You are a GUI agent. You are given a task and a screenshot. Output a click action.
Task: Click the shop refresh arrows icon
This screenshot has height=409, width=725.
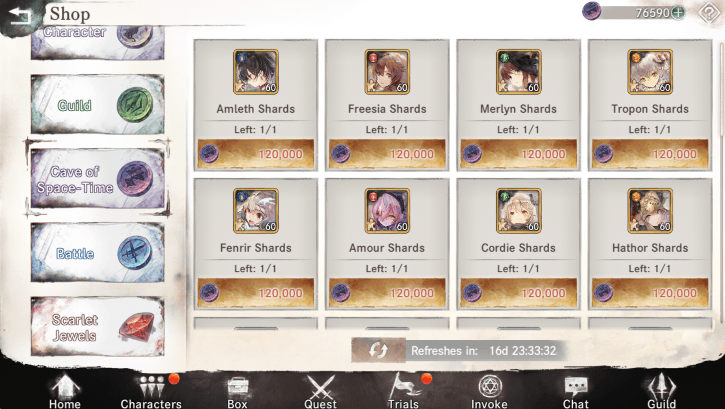tap(378, 350)
